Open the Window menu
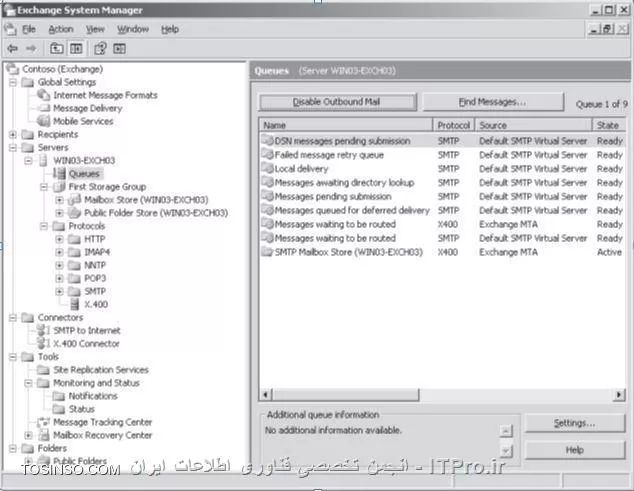Image resolution: width=634 pixels, height=491 pixels. 133,29
